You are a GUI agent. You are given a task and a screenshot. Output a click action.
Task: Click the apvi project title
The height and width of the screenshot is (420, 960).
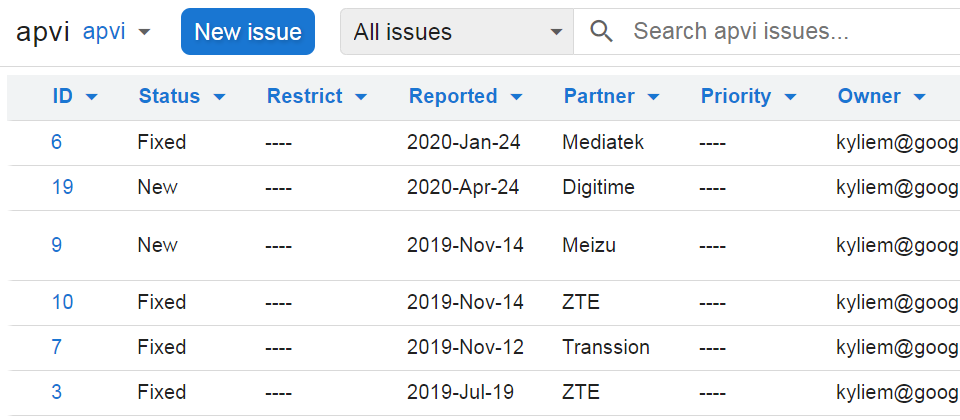43,31
